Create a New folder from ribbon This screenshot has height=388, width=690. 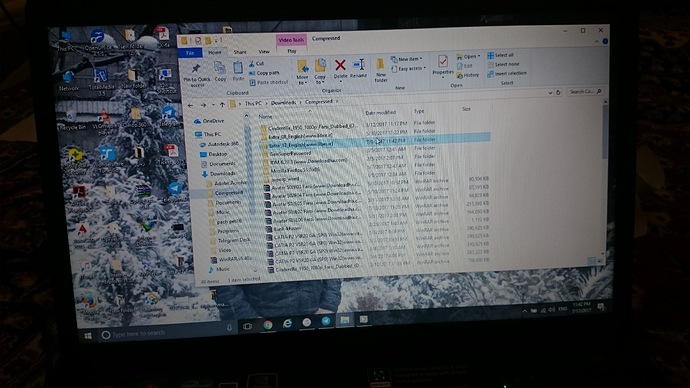point(381,71)
